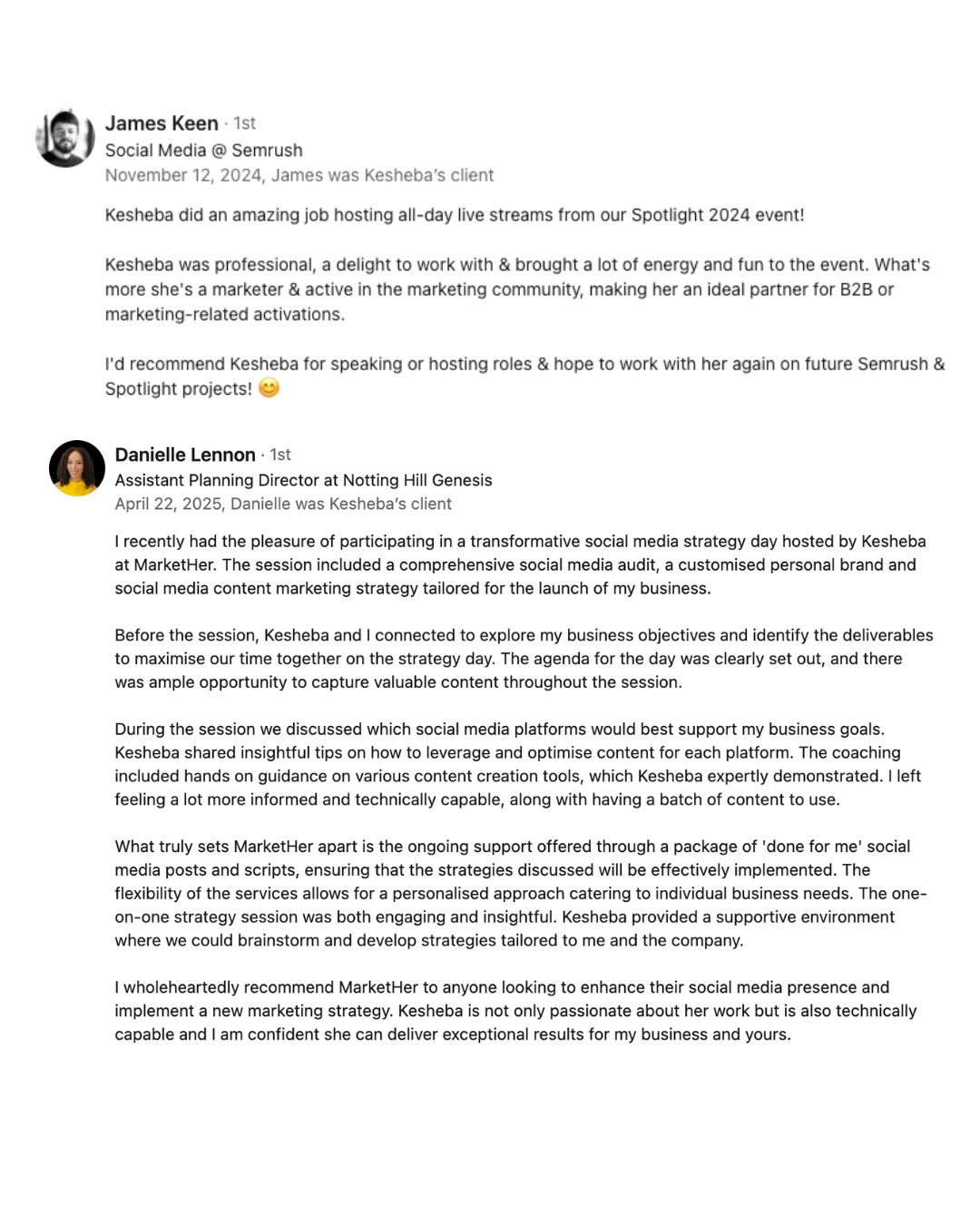Screen dimensions: 980x1225
Task: Click the 'Before the session' paragraph
Action: point(524,659)
